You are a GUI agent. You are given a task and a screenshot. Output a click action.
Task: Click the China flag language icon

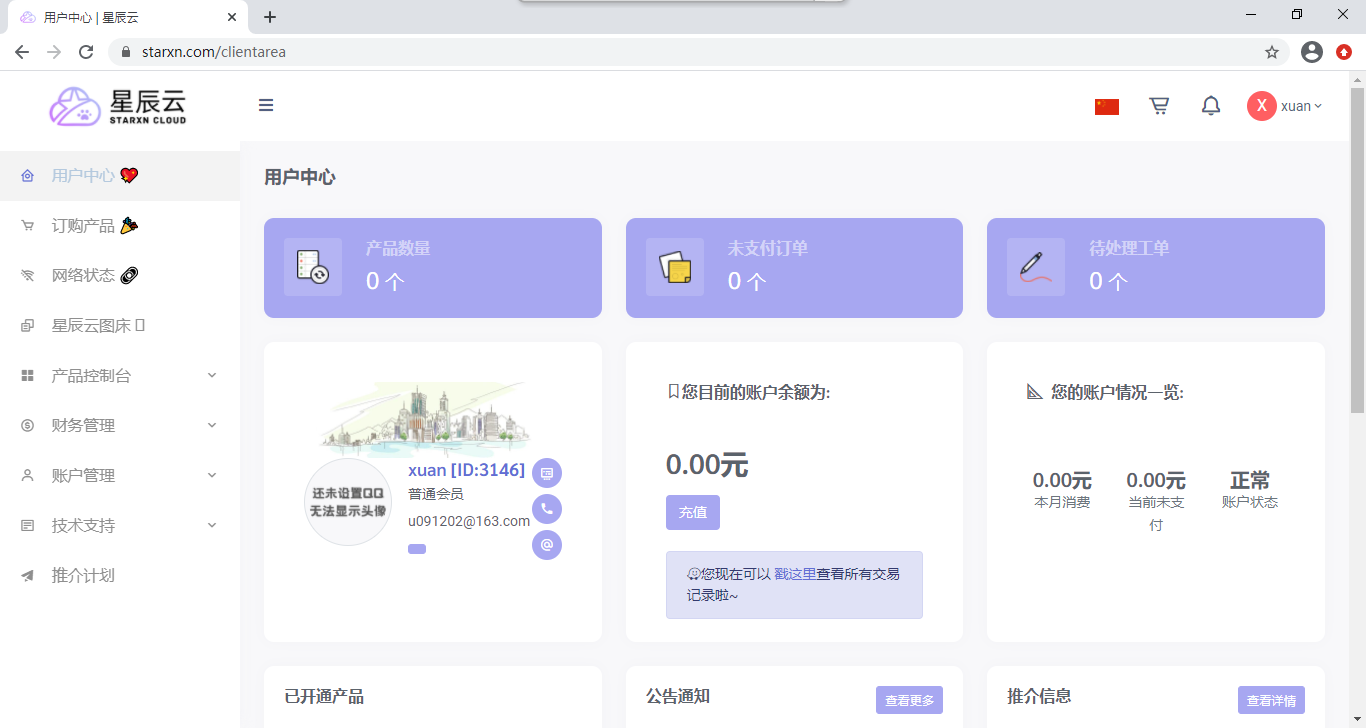(1107, 106)
